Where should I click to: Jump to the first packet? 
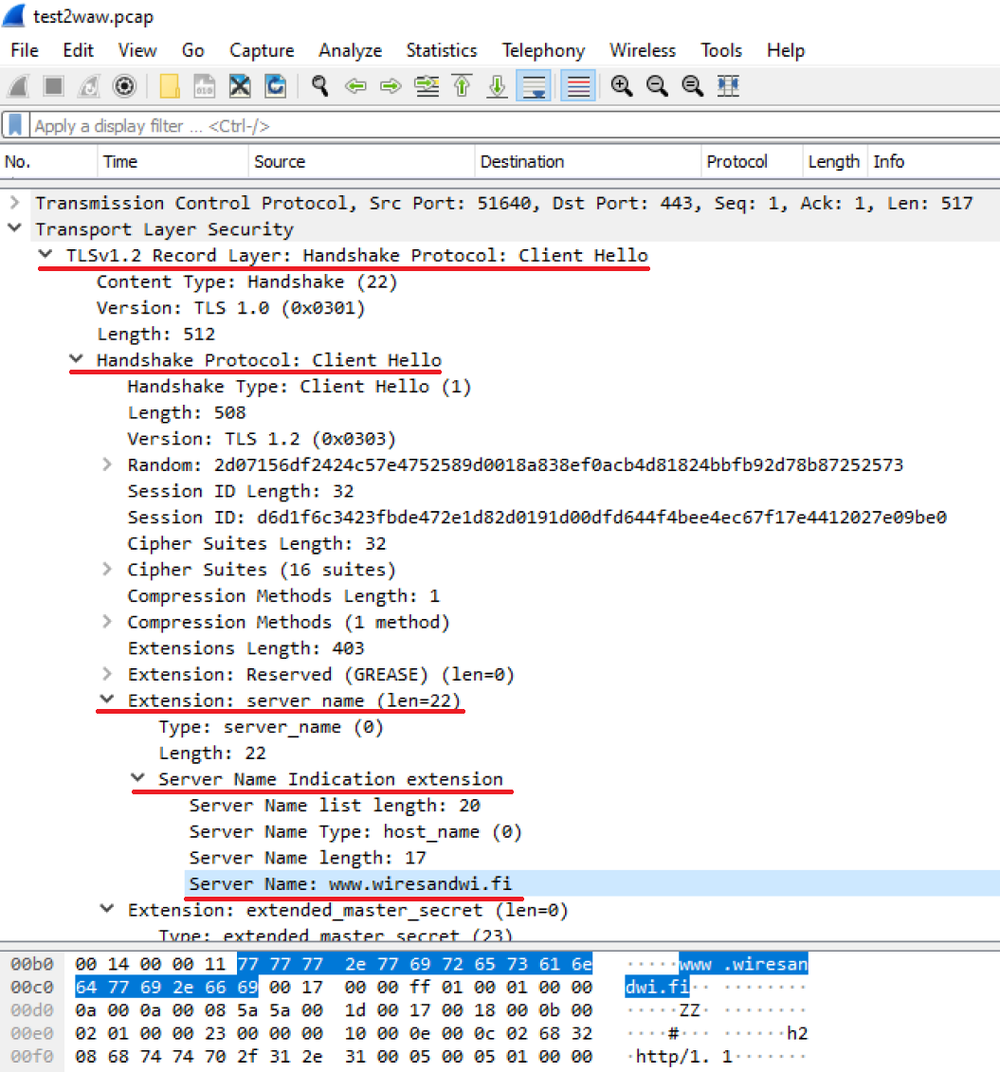coord(461,86)
